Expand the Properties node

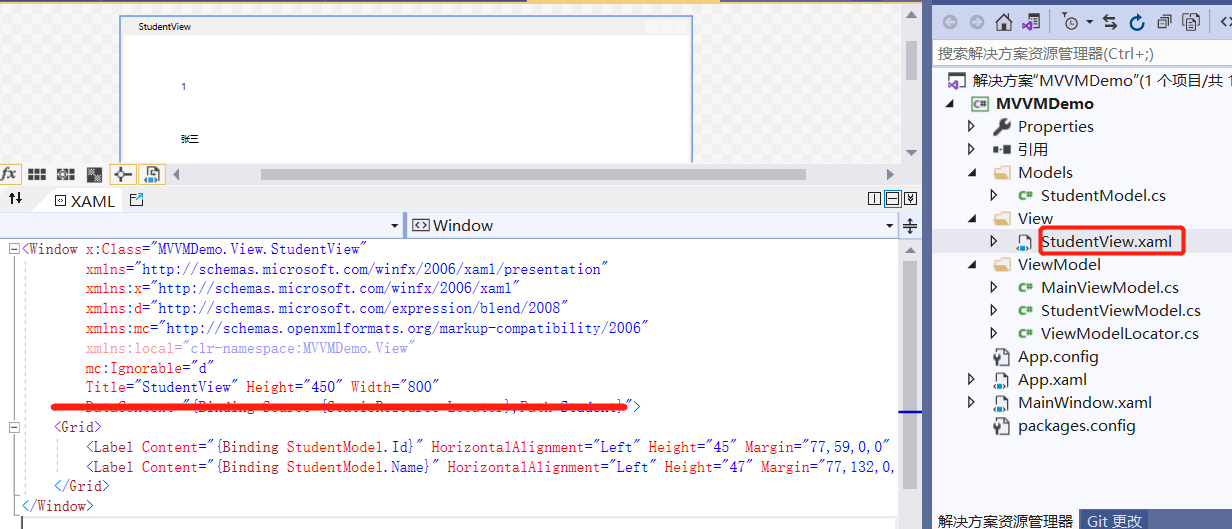(971, 127)
